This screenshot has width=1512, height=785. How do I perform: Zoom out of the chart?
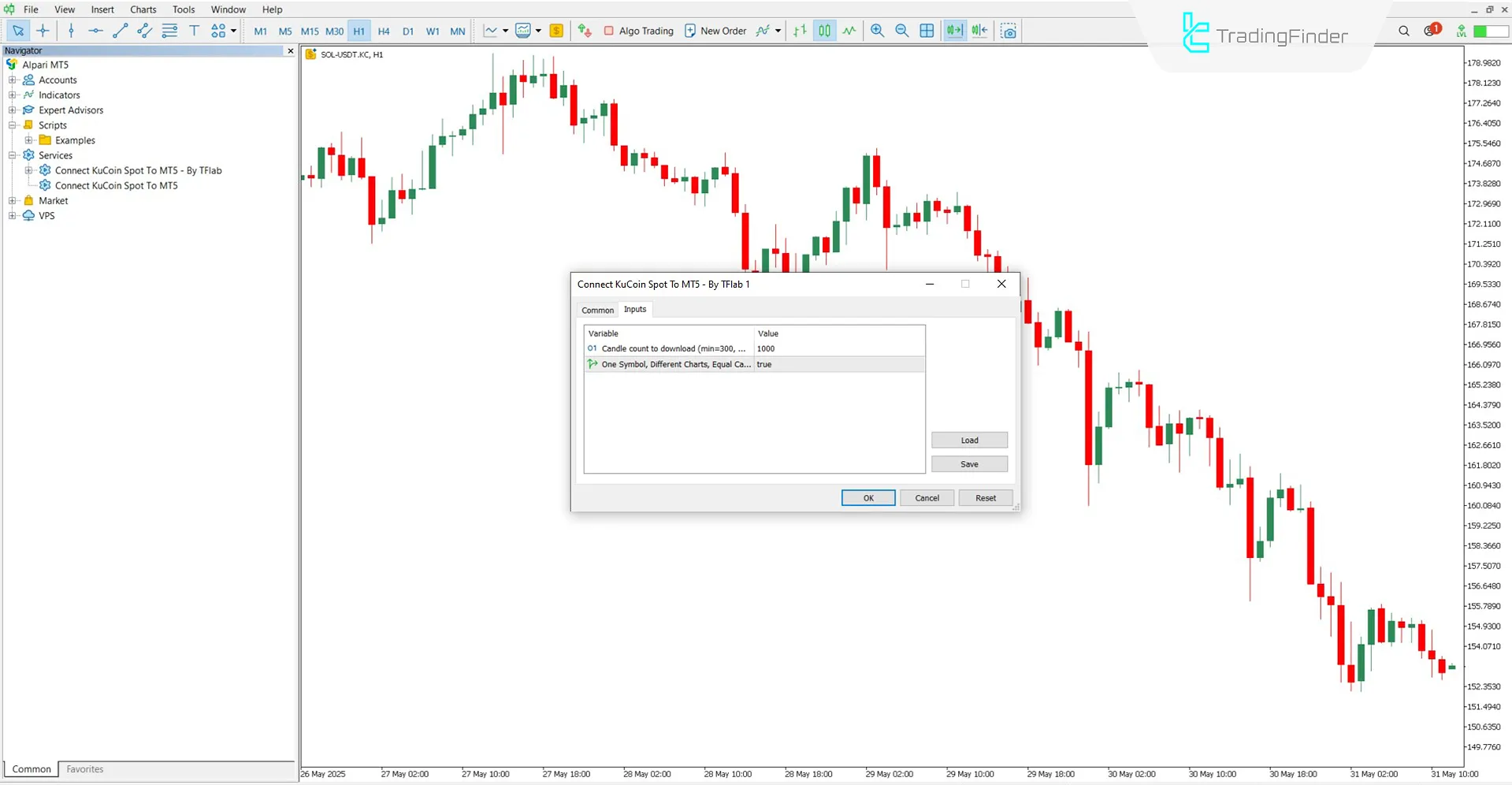click(x=902, y=31)
